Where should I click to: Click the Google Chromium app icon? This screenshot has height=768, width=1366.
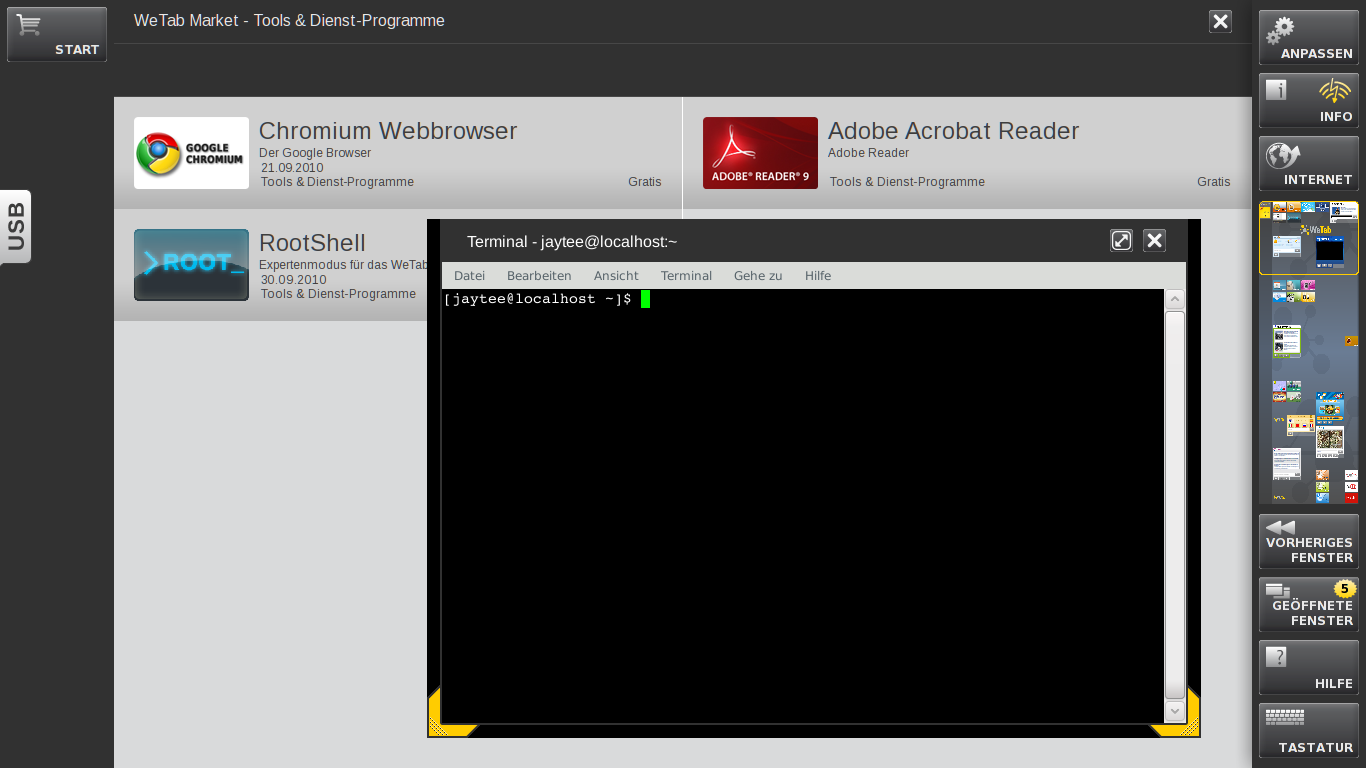pyautogui.click(x=191, y=153)
